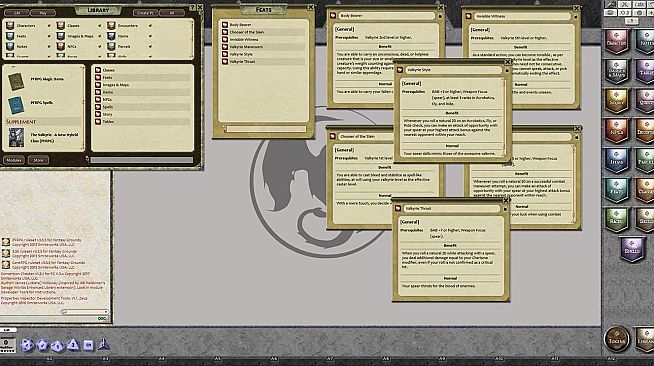This screenshot has width=654, height=366.
Task: Click link icon in Valkyrie Thrust window header
Action: pos(398,208)
